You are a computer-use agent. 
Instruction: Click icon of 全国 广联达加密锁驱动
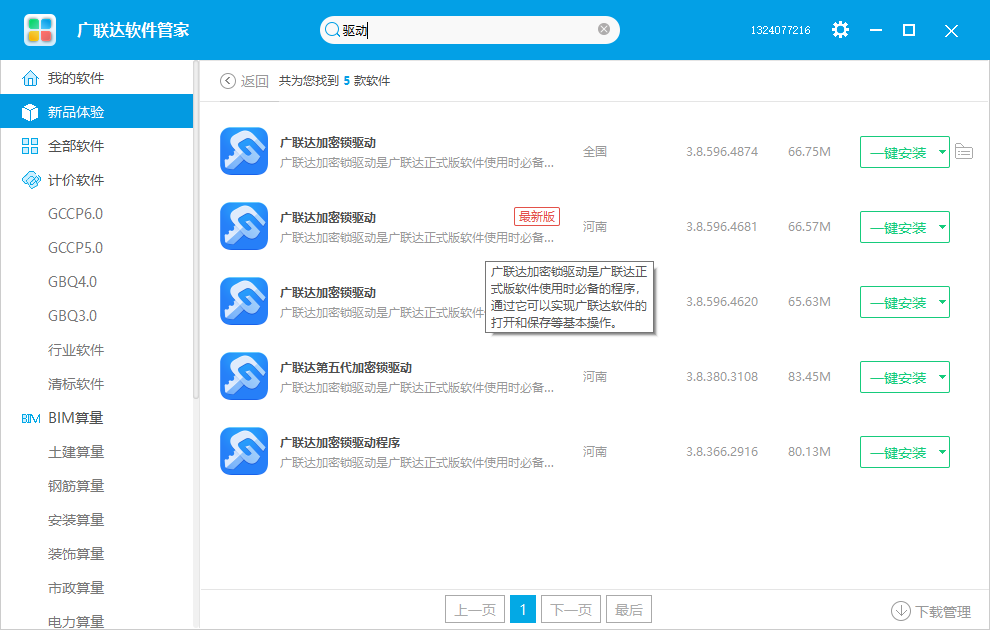244,152
